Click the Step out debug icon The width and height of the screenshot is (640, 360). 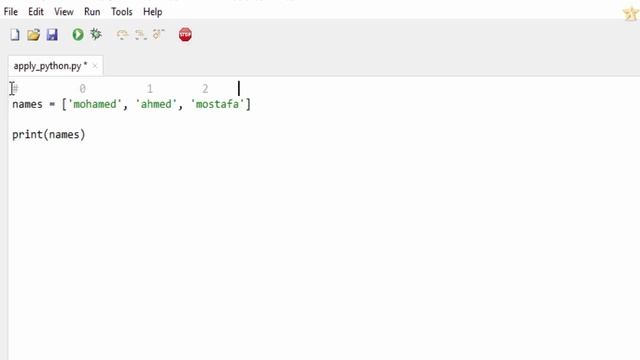[x=159, y=34]
